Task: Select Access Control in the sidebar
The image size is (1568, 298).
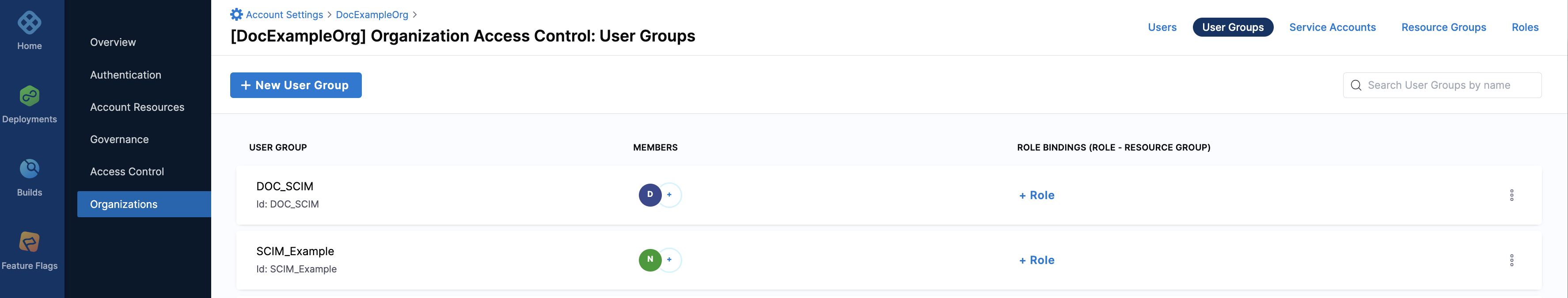Action: coord(127,171)
